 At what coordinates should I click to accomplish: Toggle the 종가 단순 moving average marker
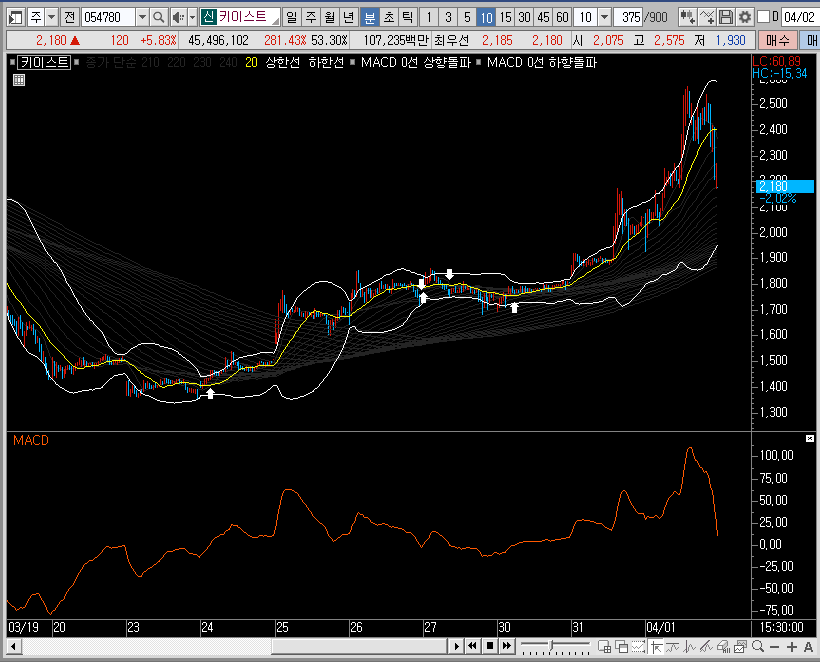pos(76,63)
